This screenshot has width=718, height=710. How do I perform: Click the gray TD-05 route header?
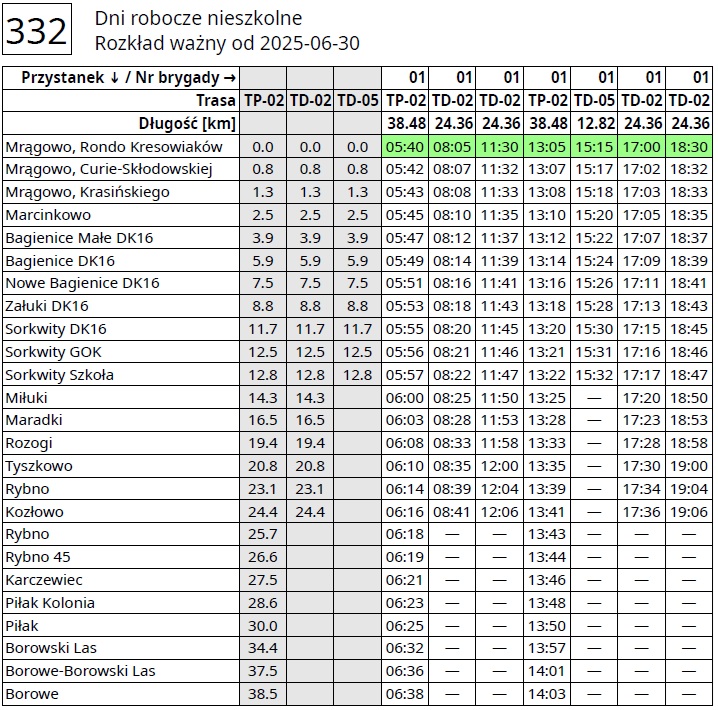[x=358, y=101]
